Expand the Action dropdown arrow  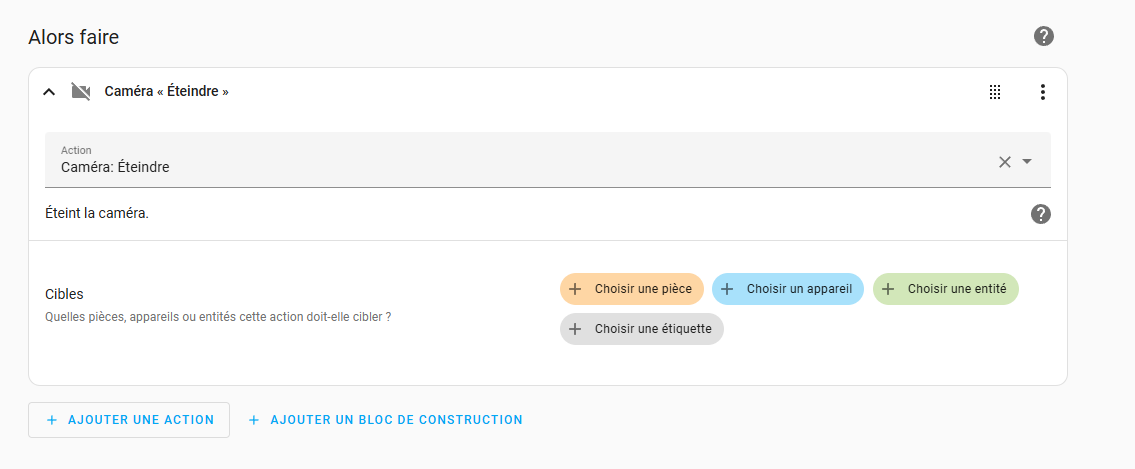(x=1026, y=161)
